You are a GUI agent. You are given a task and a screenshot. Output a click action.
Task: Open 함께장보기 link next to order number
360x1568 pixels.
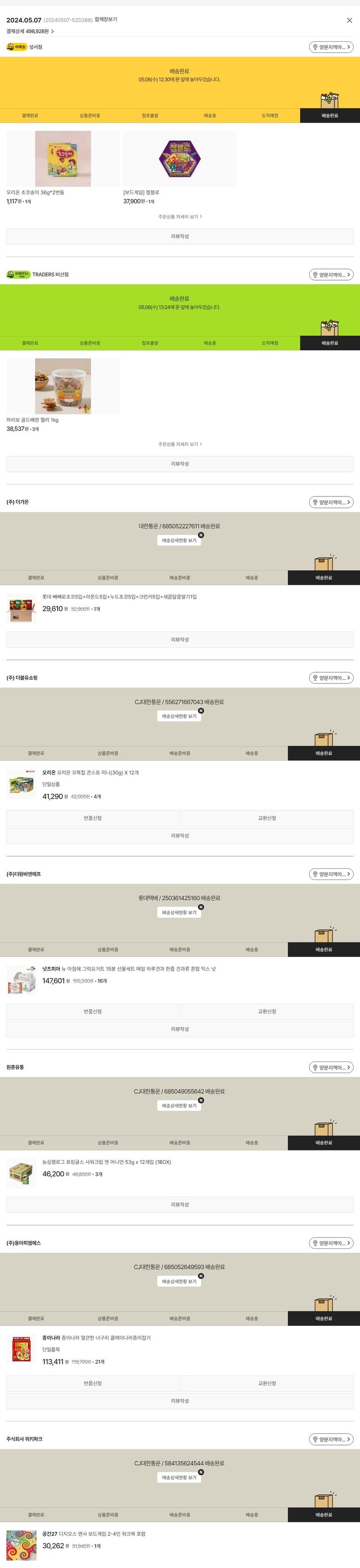106,20
